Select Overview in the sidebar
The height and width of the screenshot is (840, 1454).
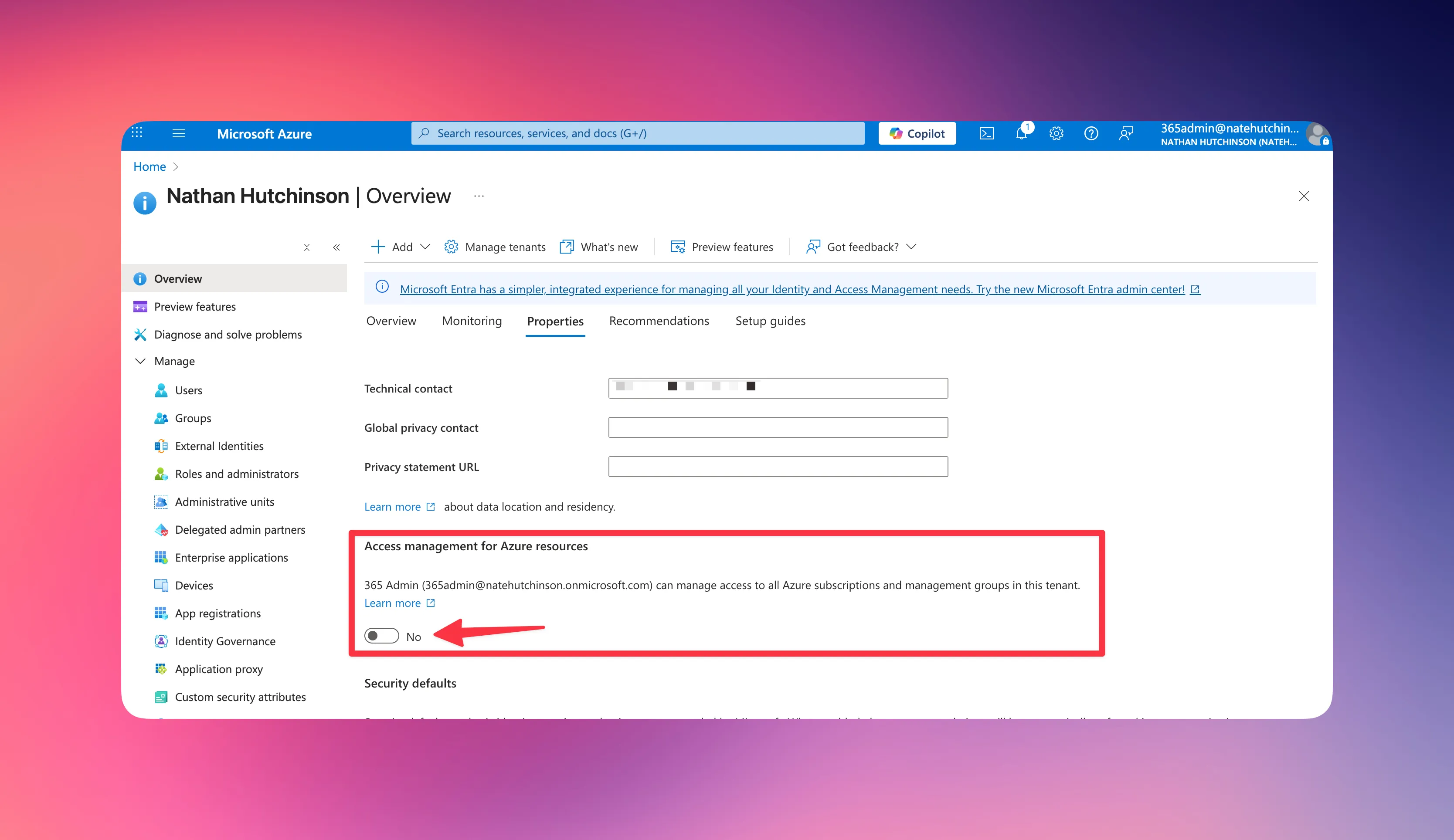[235, 279]
